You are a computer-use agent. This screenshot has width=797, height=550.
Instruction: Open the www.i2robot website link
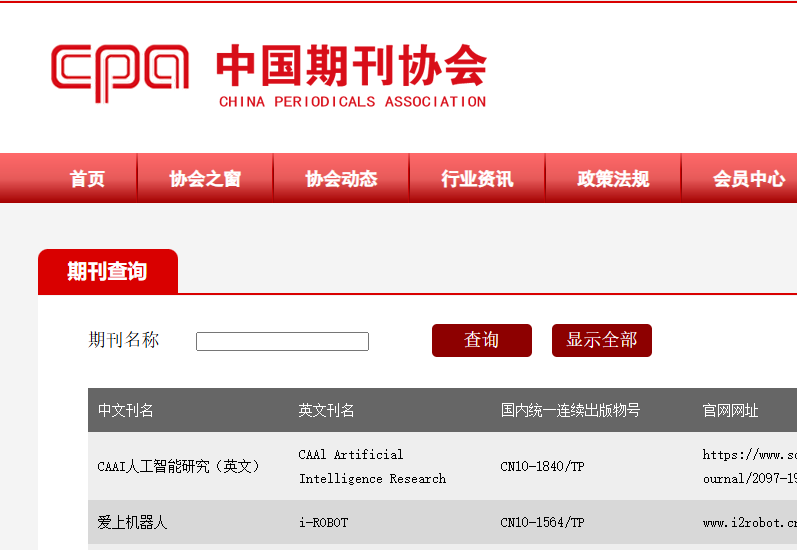pos(750,523)
